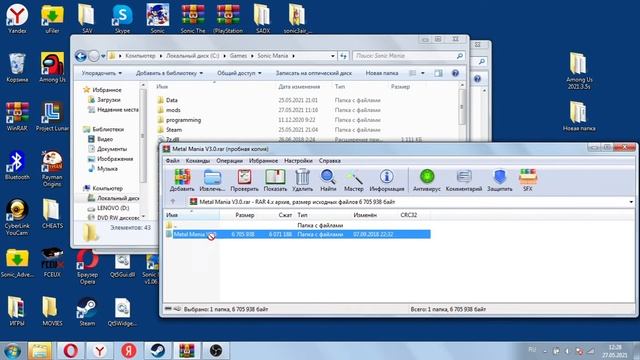Click the Sonic Mania search field
Screen dimensions: 640x360
408,56
